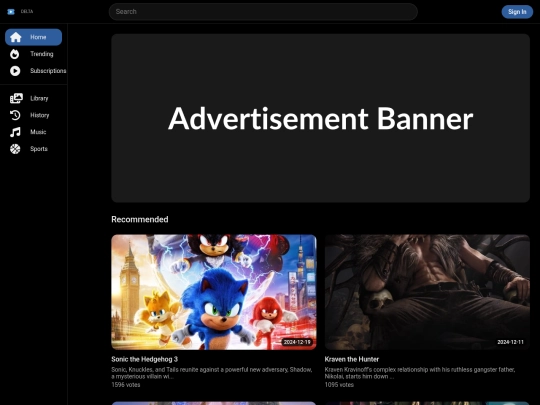Click the History clock icon
The width and height of the screenshot is (540, 405).
click(x=15, y=115)
